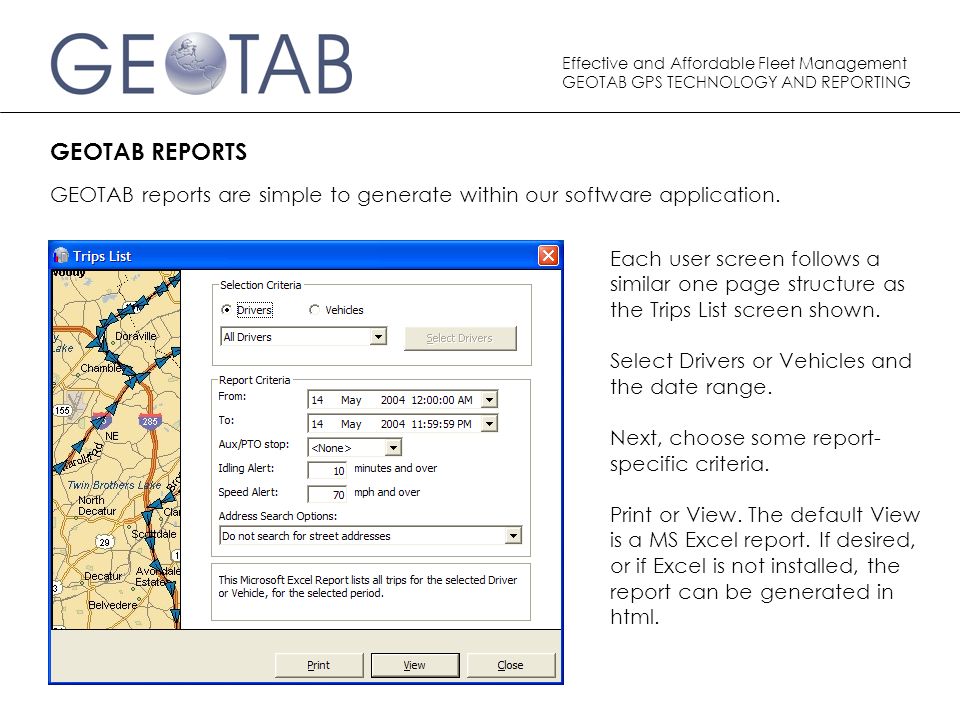Image resolution: width=960 pixels, height=720 pixels.
Task: Click the 'mph and over' label
Action: [x=387, y=492]
